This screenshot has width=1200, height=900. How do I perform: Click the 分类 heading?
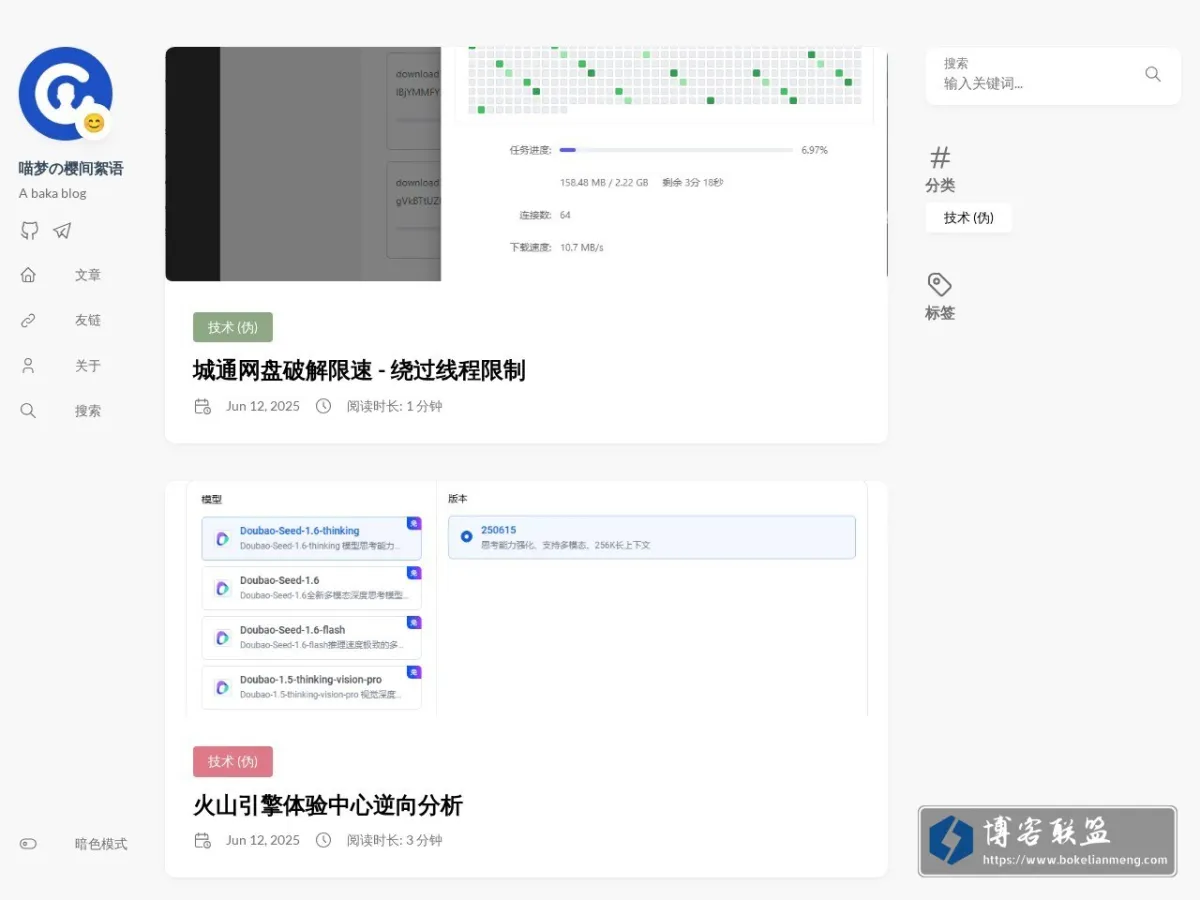(940, 186)
